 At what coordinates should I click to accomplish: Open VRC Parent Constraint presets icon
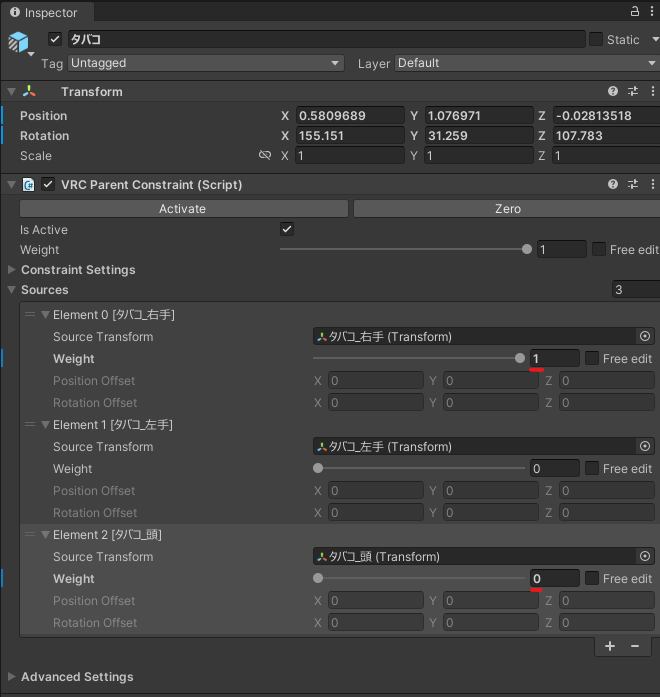tap(633, 184)
